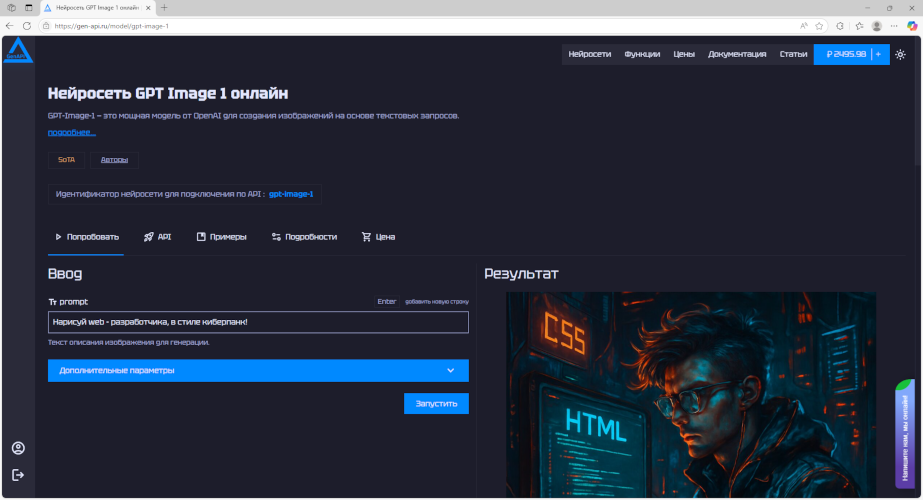The width and height of the screenshot is (923, 500).
Task: Switch to the Попробовать tab
Action: click(87, 237)
